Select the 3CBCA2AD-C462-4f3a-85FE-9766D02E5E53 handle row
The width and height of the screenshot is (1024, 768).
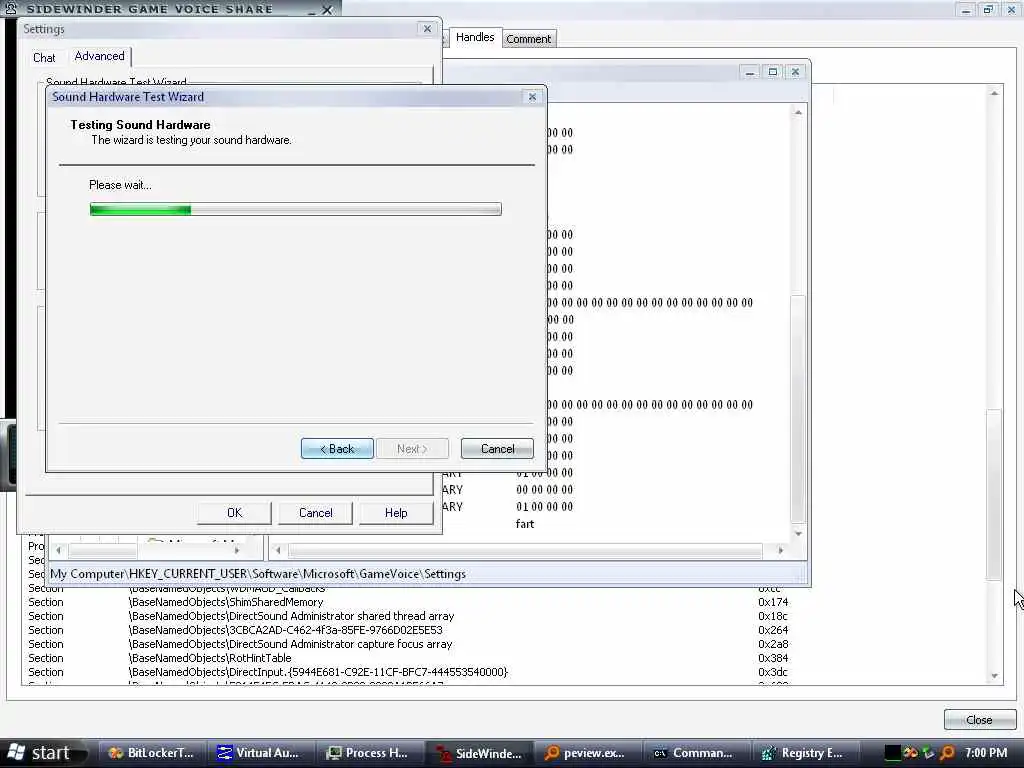(x=408, y=630)
